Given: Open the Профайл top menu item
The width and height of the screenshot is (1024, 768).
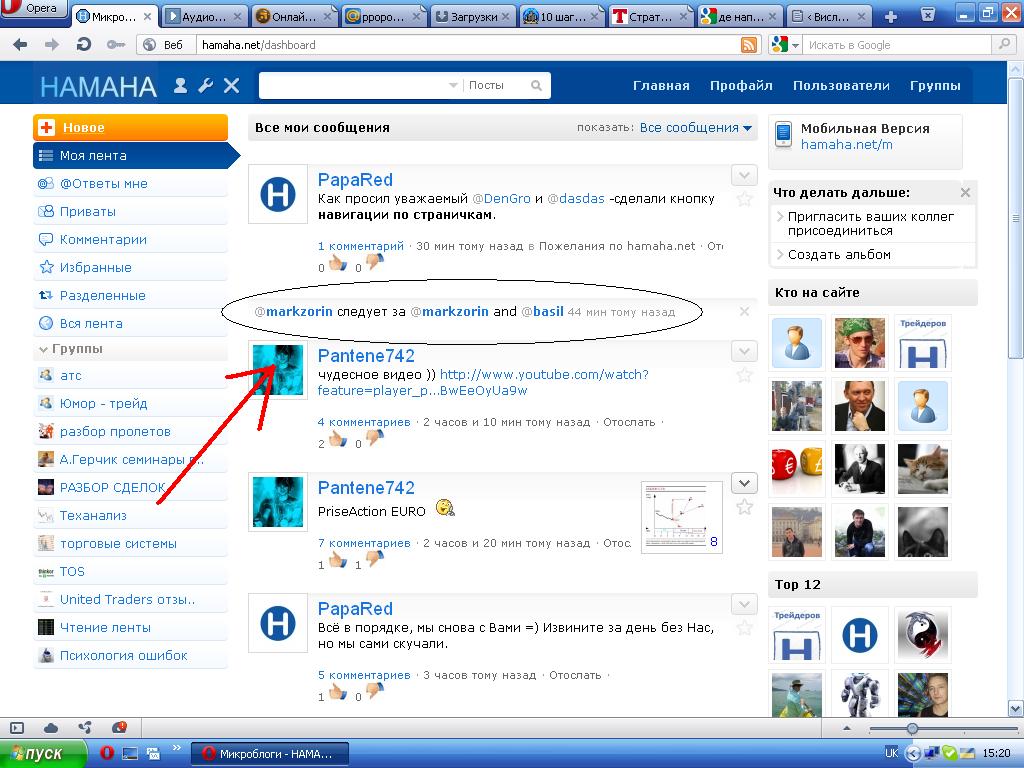Looking at the screenshot, I should tap(741, 86).
